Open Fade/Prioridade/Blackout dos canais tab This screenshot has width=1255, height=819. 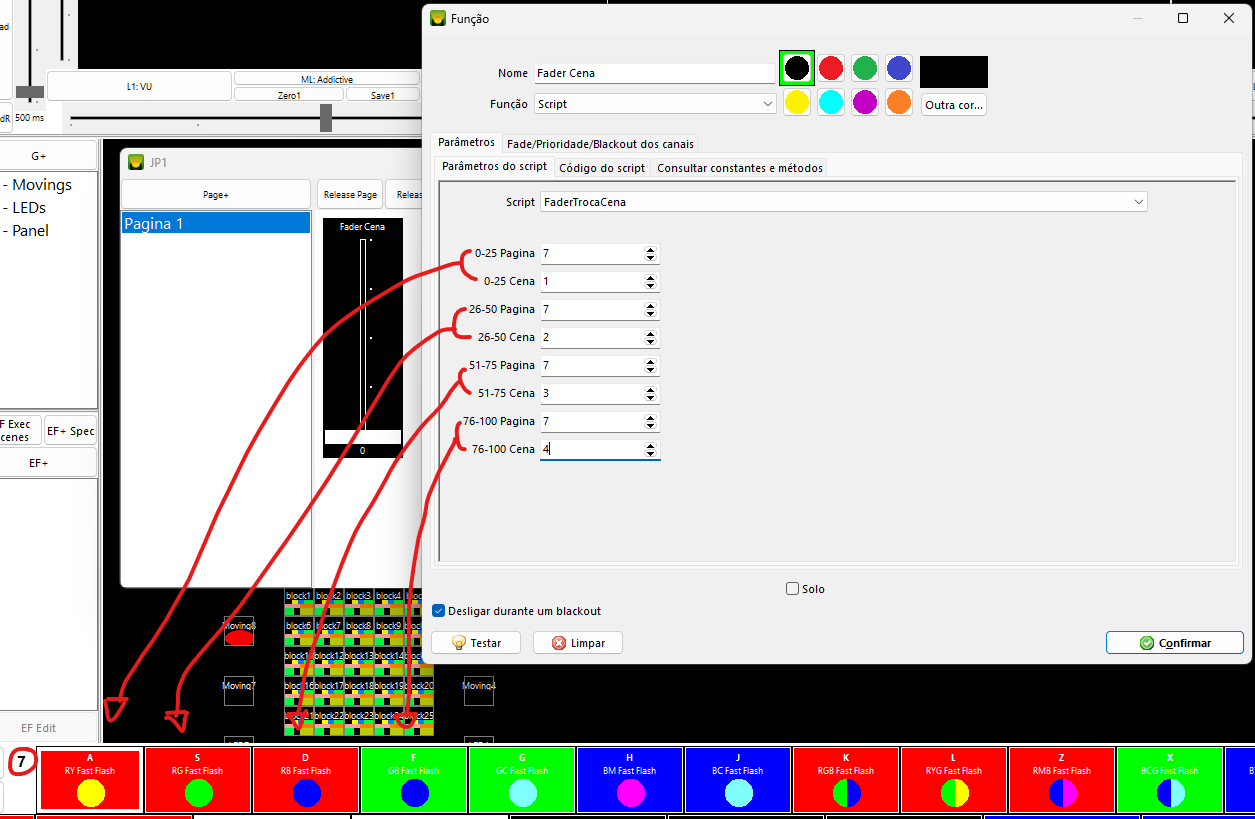600,144
